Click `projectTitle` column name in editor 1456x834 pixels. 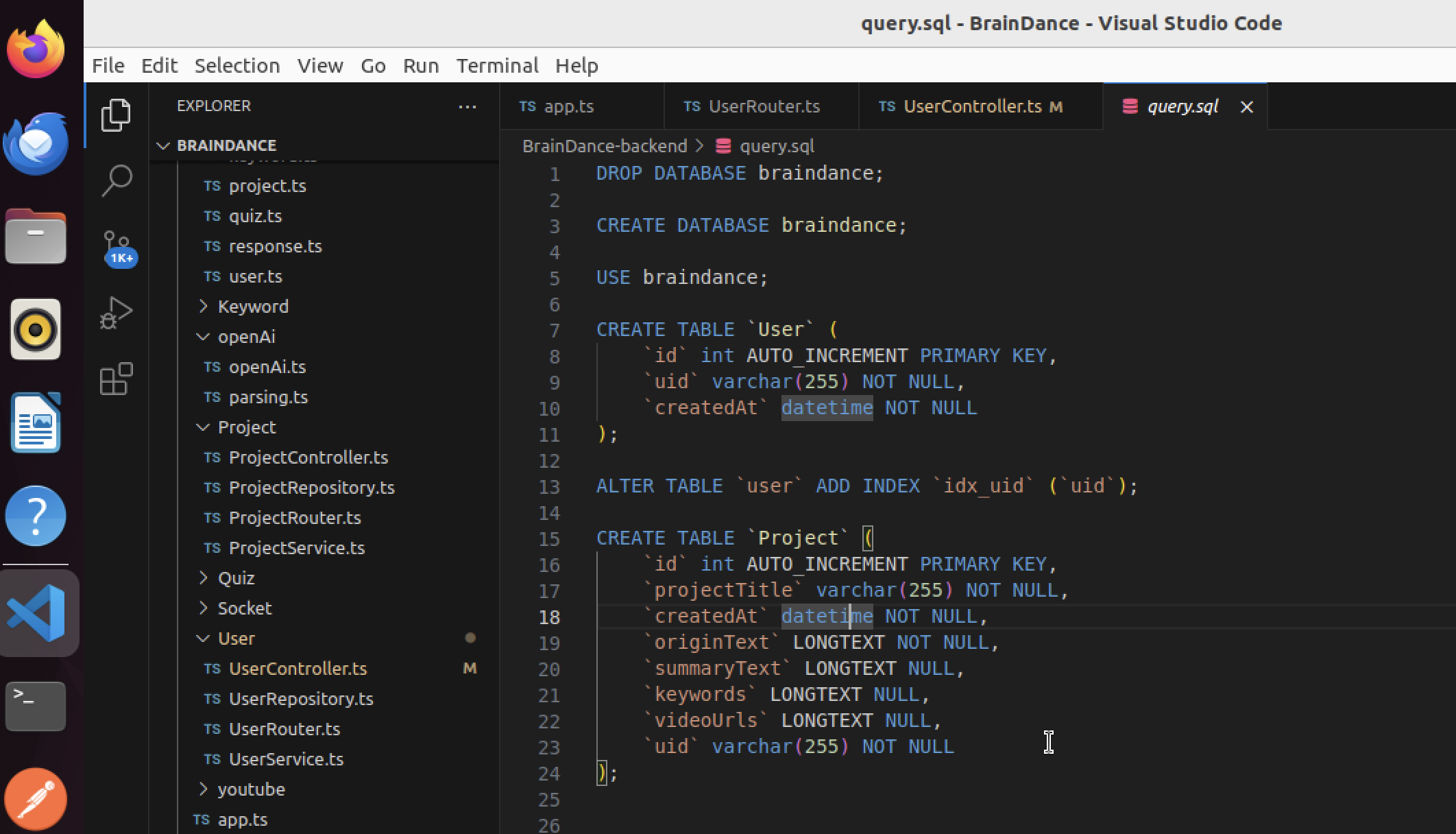723,591
